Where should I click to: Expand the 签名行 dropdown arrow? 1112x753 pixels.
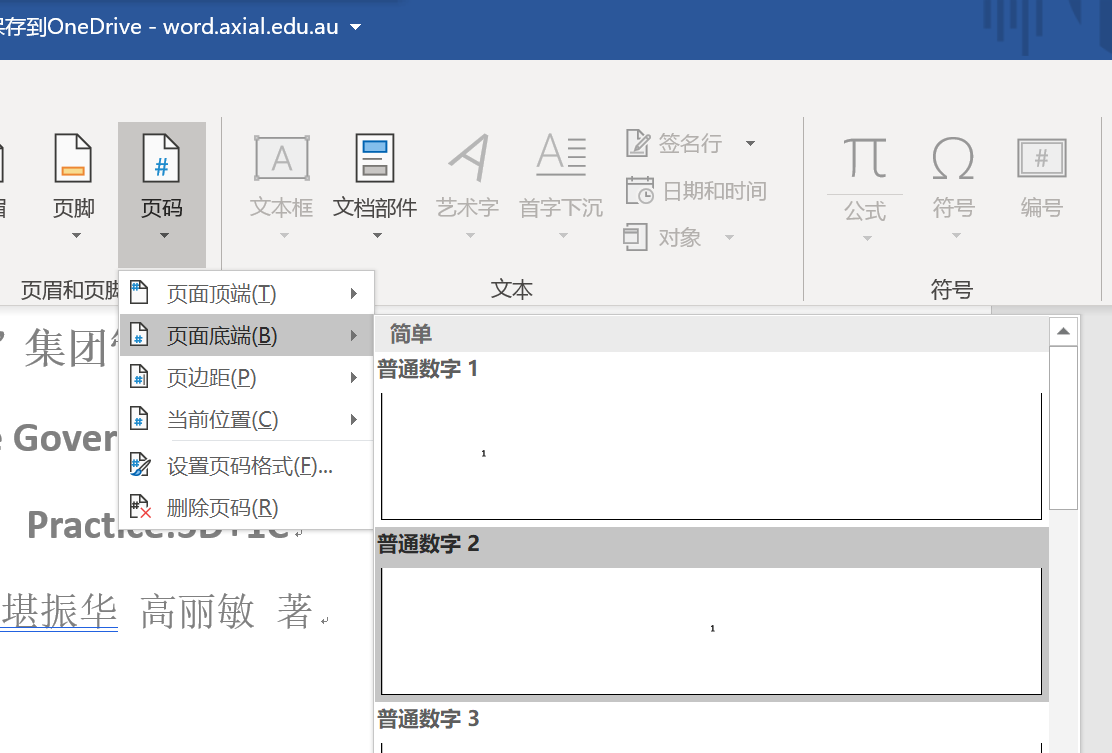(x=750, y=144)
